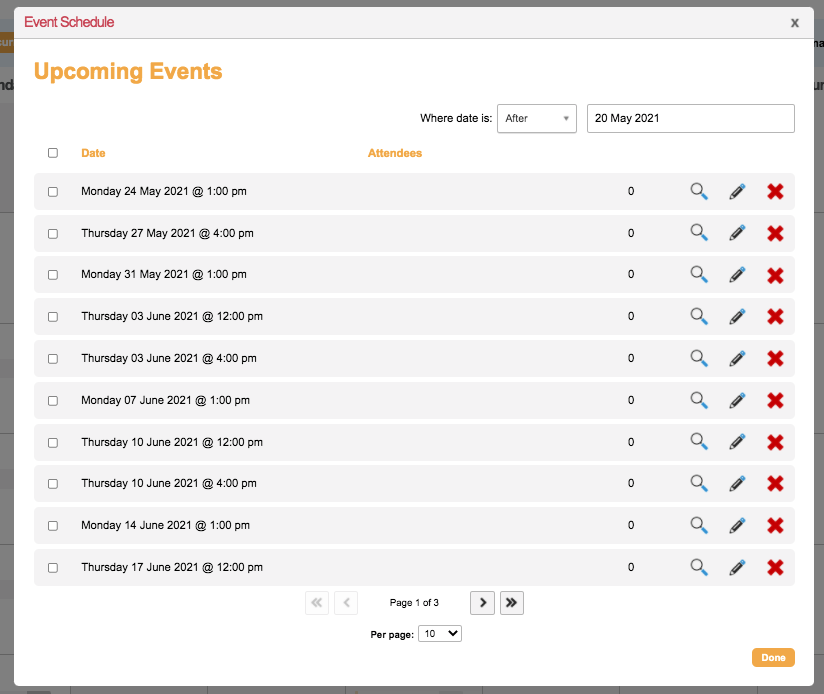This screenshot has height=694, width=824.
Task: Open pencil editor for Thursday 10 June 12:00 pm
Action: 737,442
